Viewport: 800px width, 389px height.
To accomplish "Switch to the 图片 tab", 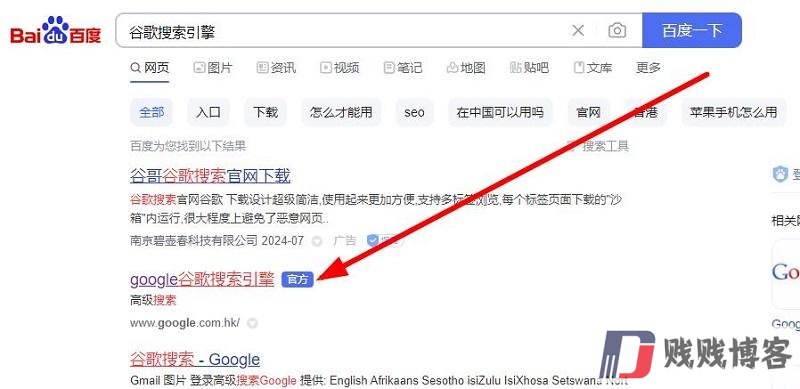I will coord(213,67).
